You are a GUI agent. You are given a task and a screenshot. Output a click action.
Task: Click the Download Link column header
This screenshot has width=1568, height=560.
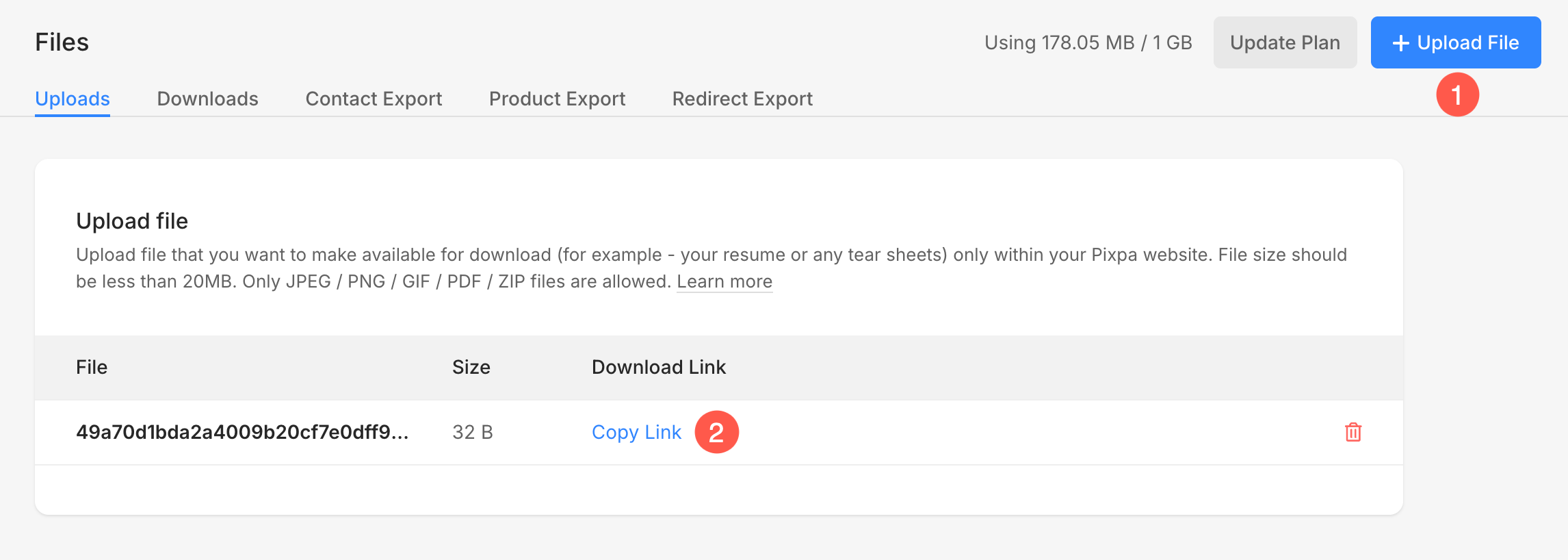point(658,367)
